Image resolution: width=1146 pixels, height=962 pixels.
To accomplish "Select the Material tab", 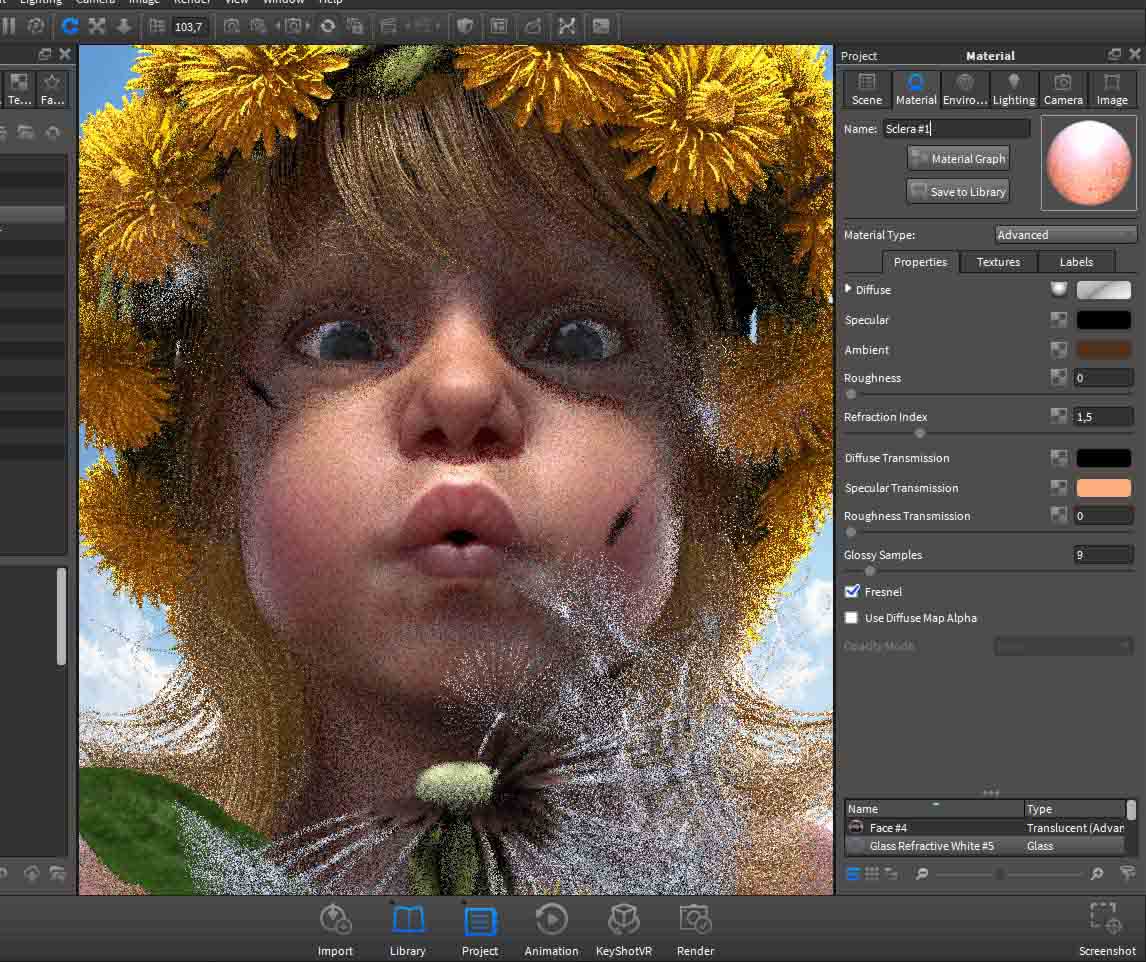I will [x=916, y=89].
